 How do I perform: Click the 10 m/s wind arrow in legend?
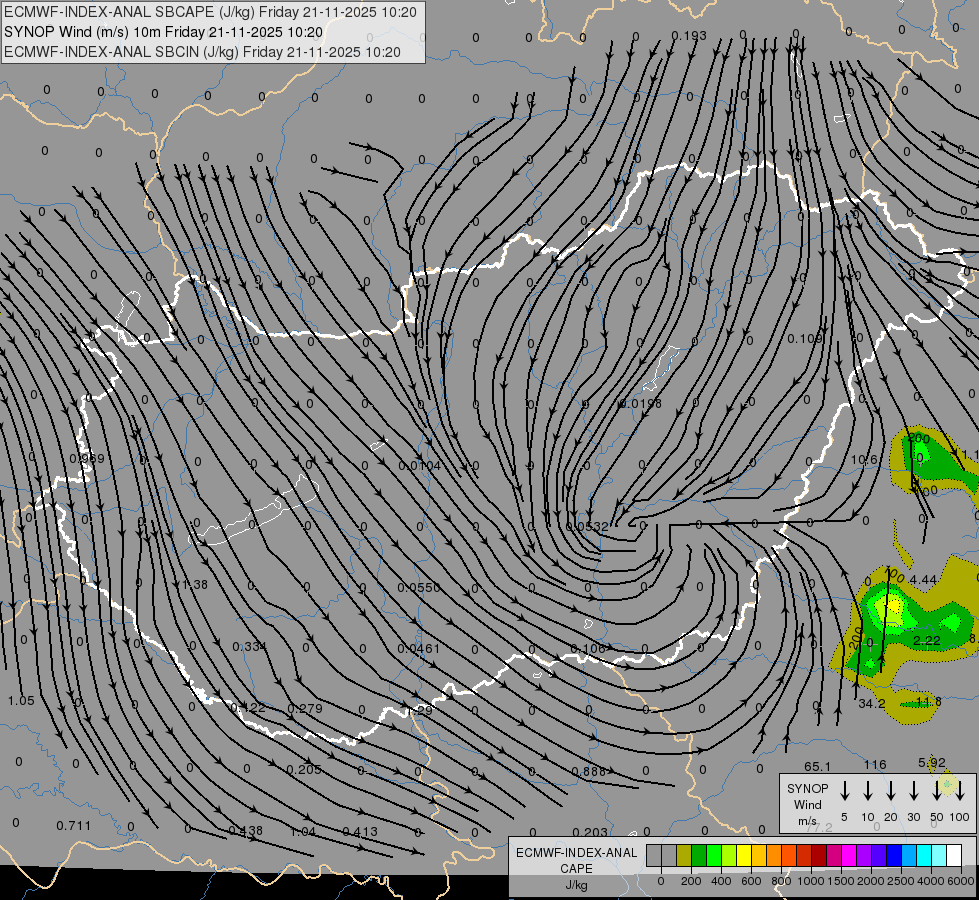[867, 791]
